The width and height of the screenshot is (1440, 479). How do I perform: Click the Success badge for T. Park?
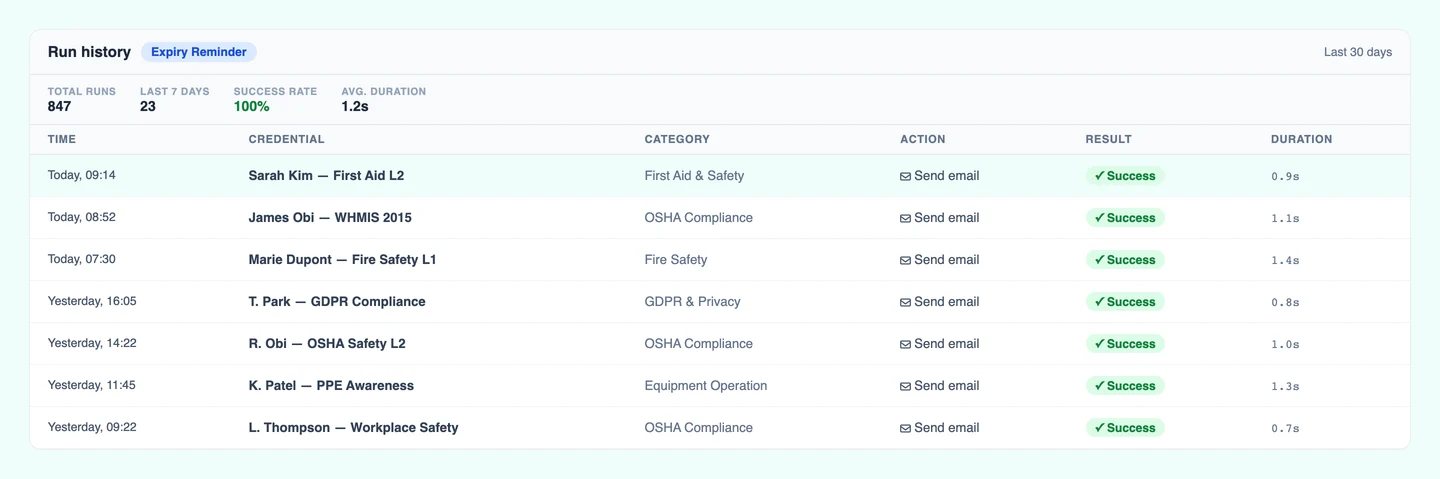[x=1125, y=302]
